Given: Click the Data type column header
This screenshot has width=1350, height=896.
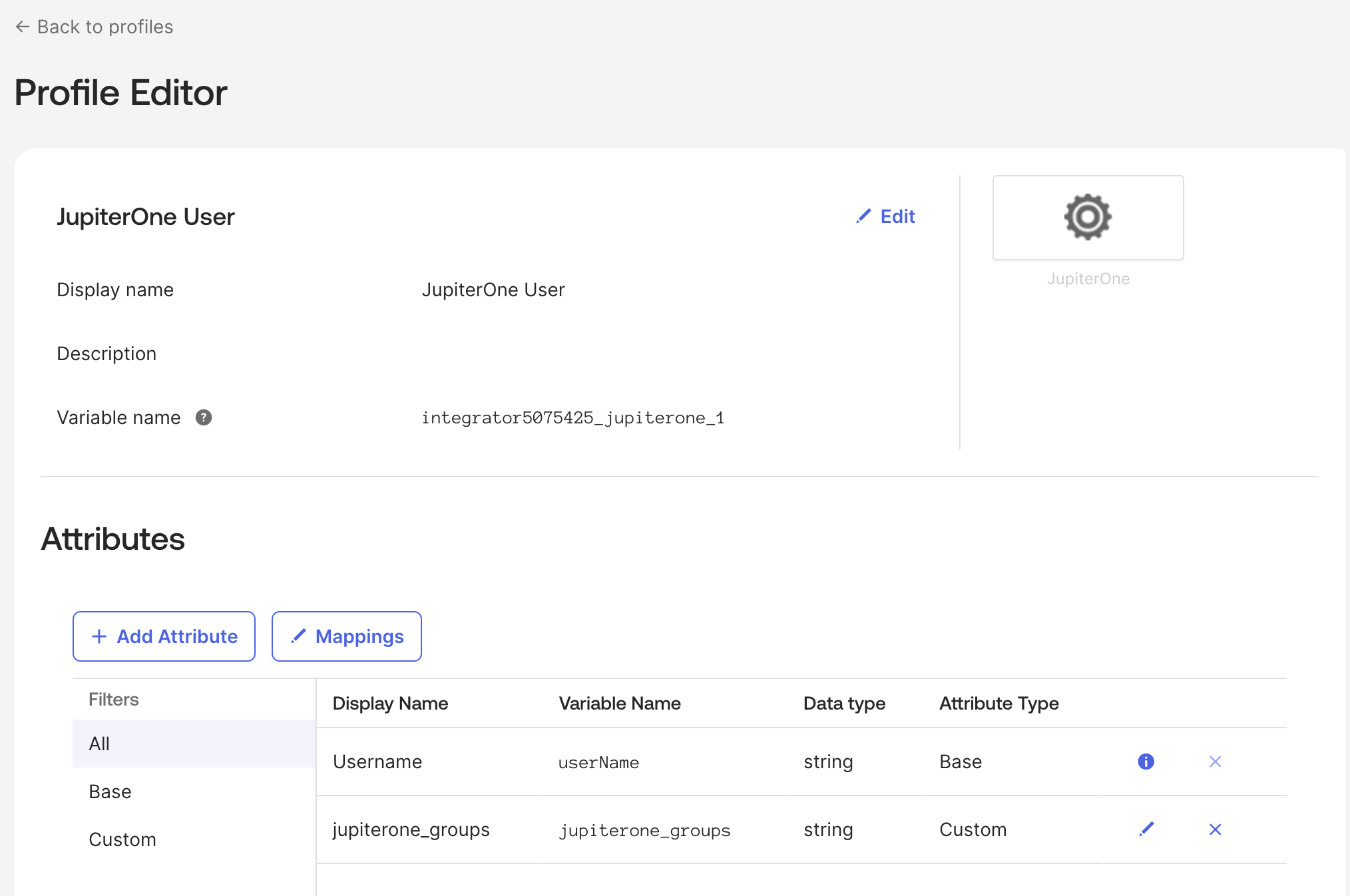Looking at the screenshot, I should coord(844,703).
